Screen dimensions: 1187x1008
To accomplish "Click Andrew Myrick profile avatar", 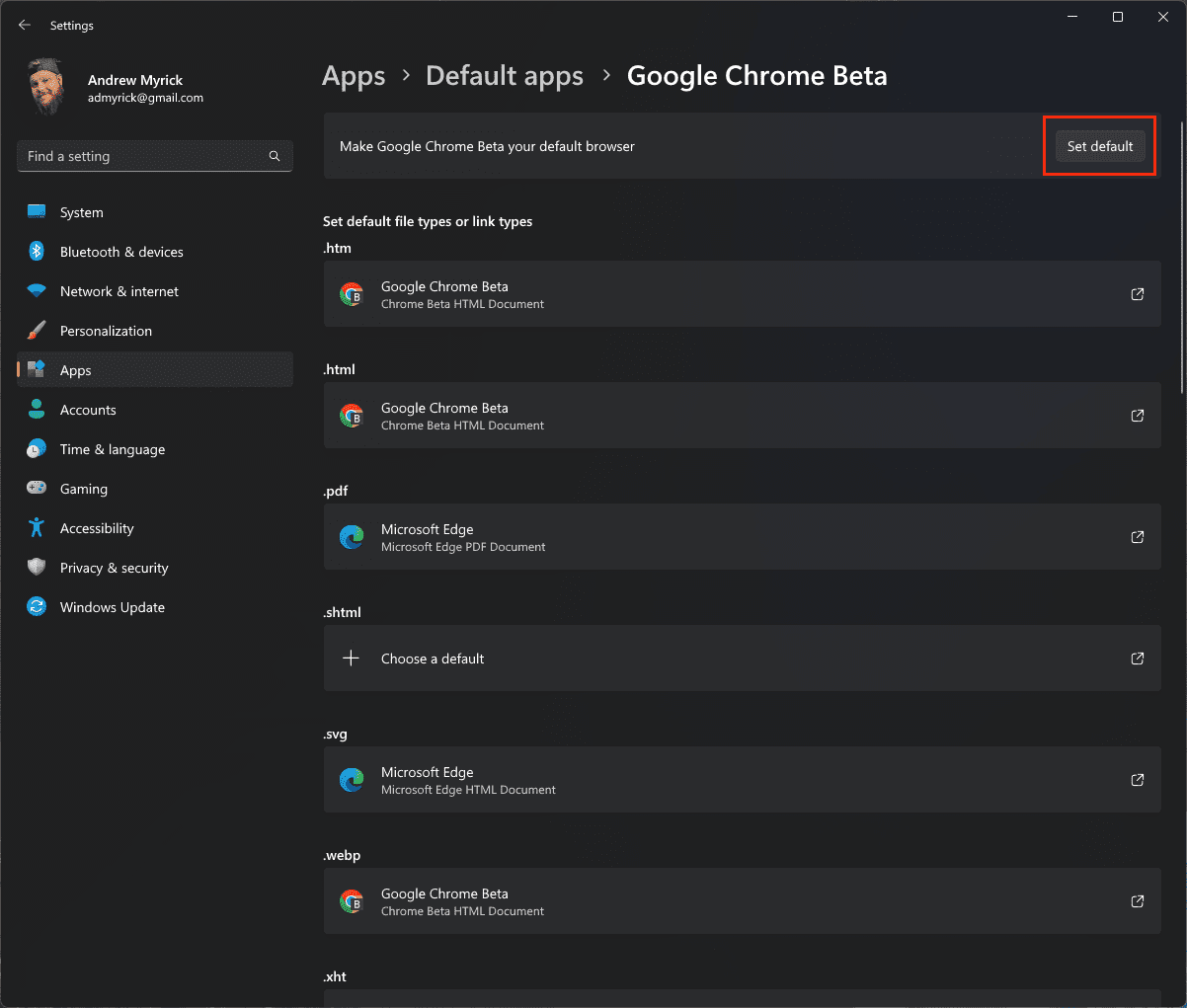I will 47,88.
